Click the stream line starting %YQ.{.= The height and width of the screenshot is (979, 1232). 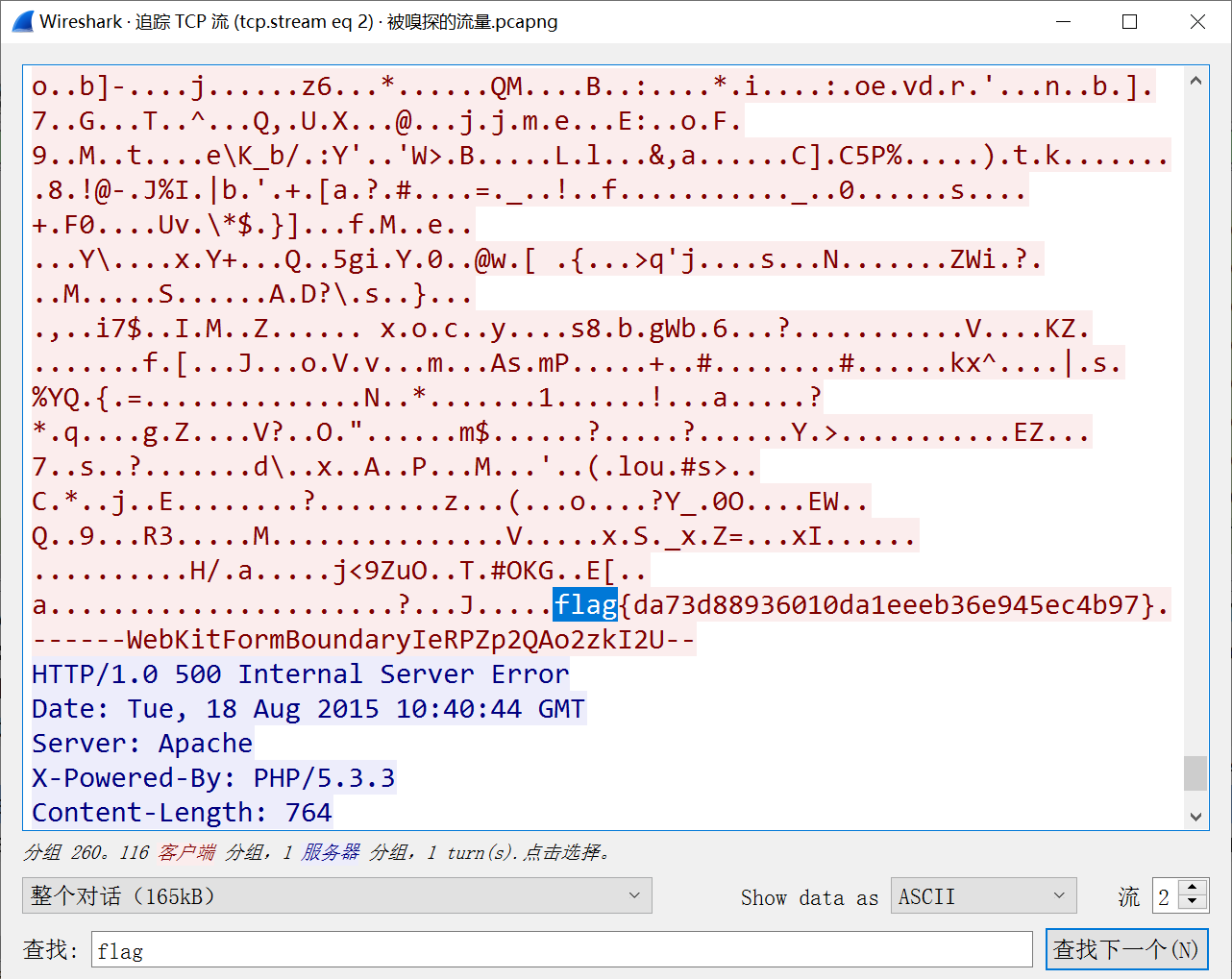(x=428, y=397)
